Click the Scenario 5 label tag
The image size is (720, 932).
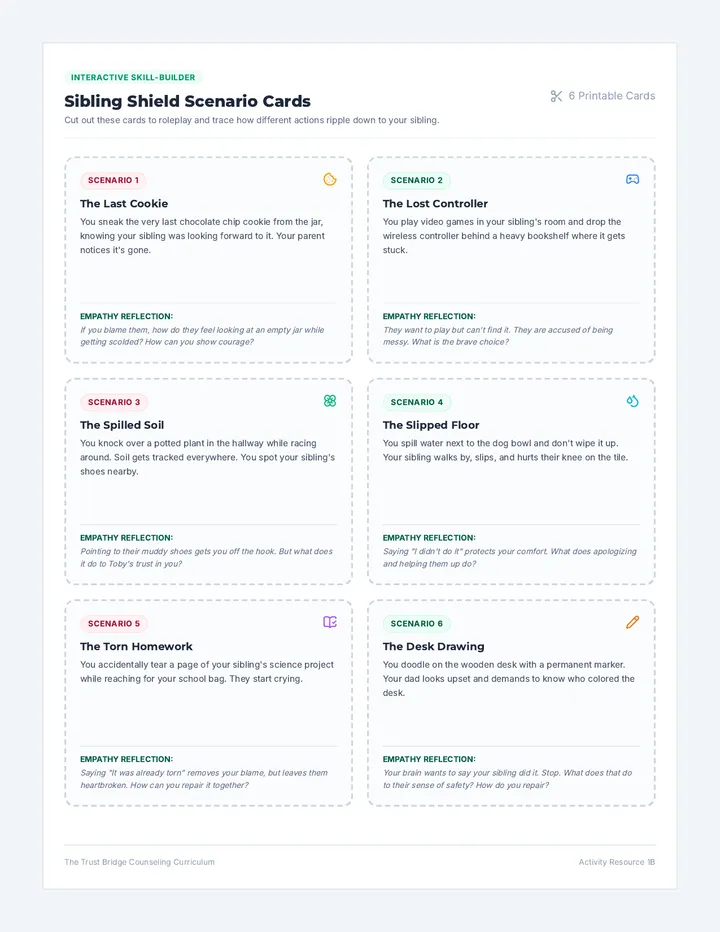point(114,624)
